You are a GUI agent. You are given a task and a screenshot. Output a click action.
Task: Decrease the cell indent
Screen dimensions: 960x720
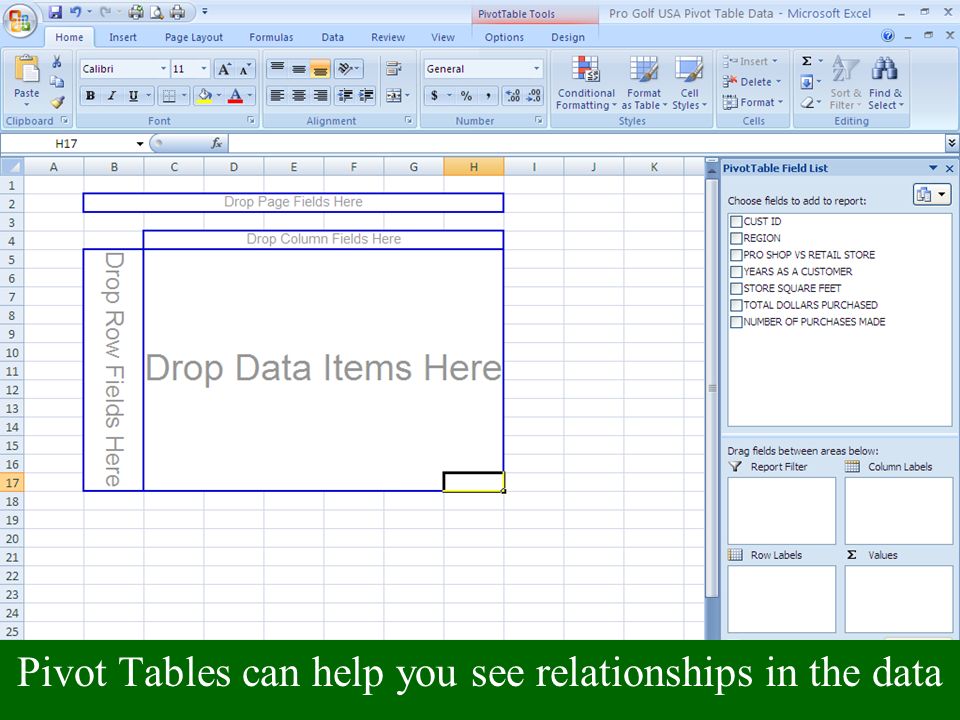pos(345,96)
